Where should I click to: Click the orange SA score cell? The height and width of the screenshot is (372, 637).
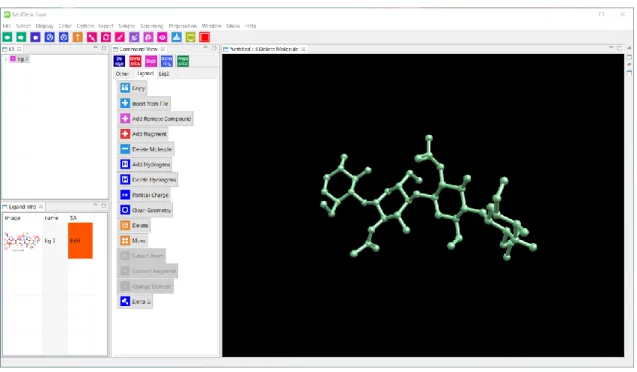click(x=80, y=240)
